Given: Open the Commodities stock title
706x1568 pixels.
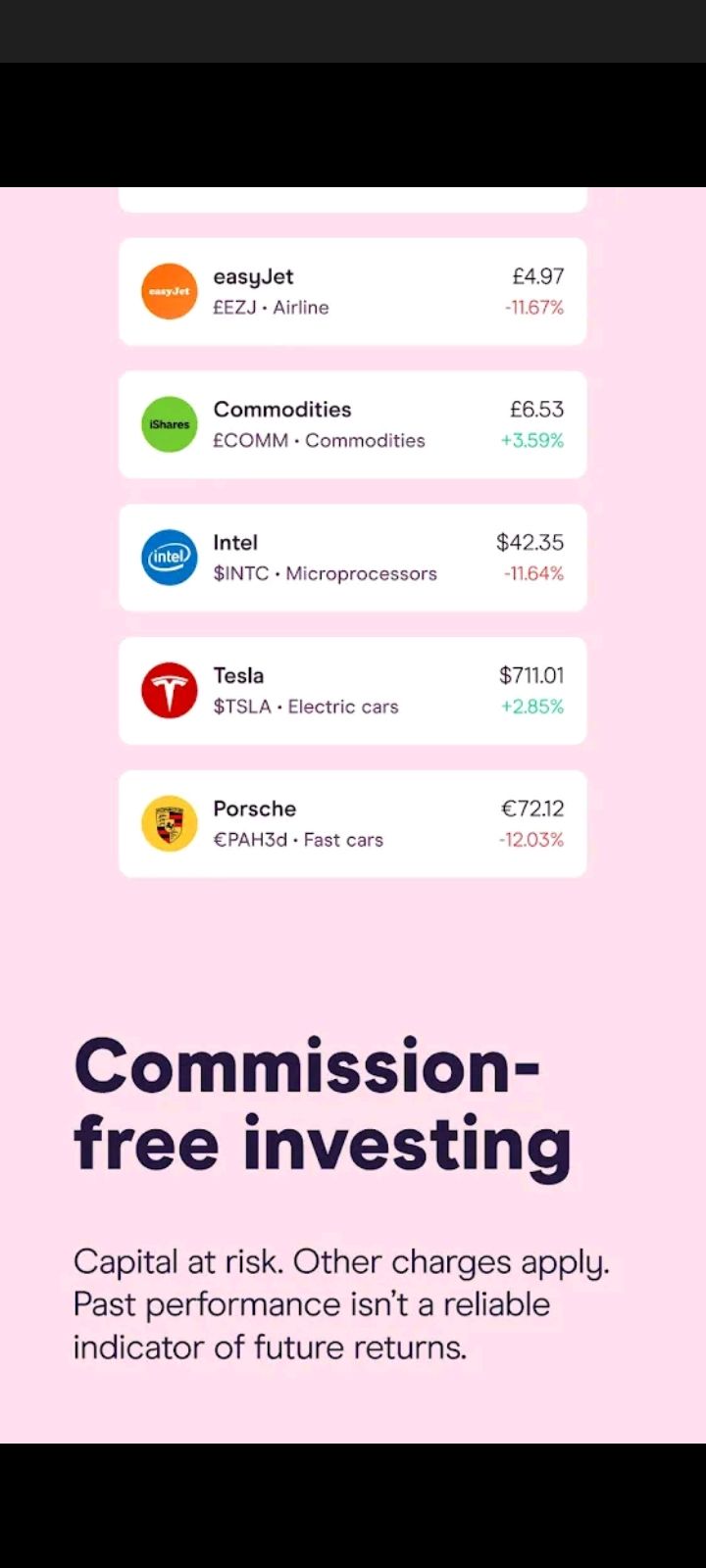Looking at the screenshot, I should click(282, 410).
